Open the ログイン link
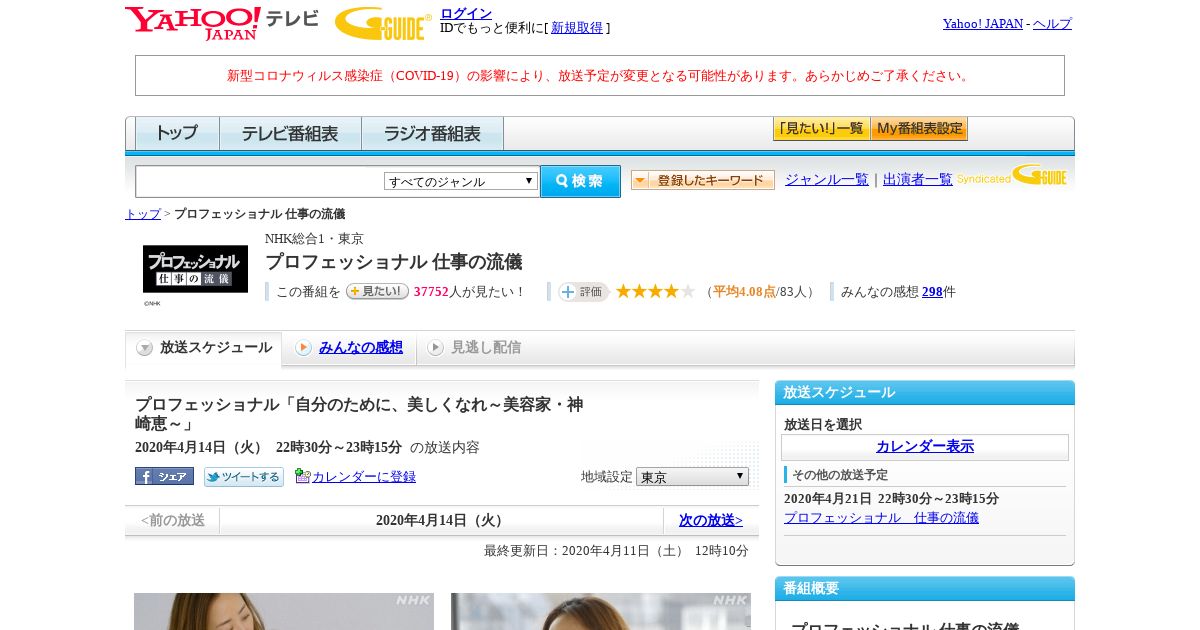 pos(466,13)
